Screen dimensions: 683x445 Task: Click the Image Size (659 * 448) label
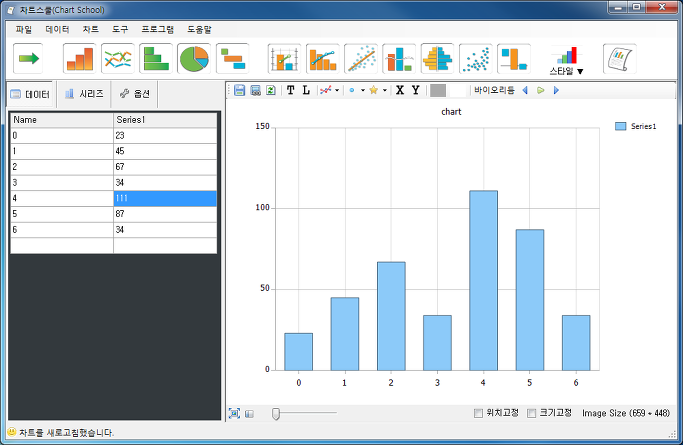(626, 413)
